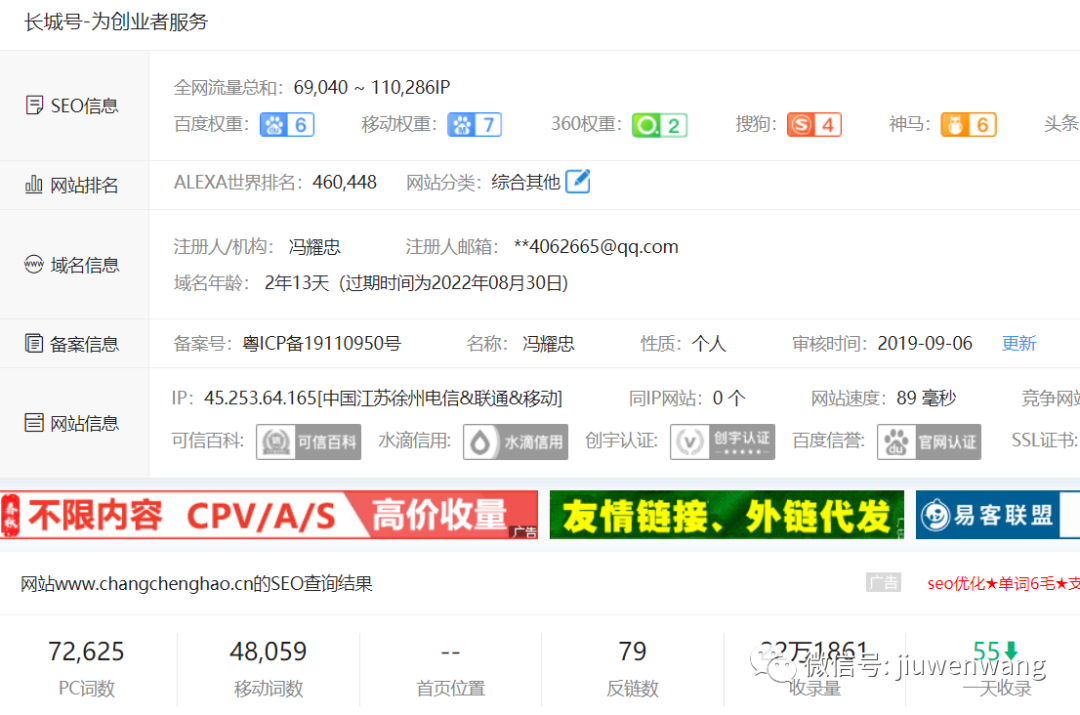Click the traffic total 69,040 ~ 110,286IP
The image size is (1080, 715).
point(372,87)
